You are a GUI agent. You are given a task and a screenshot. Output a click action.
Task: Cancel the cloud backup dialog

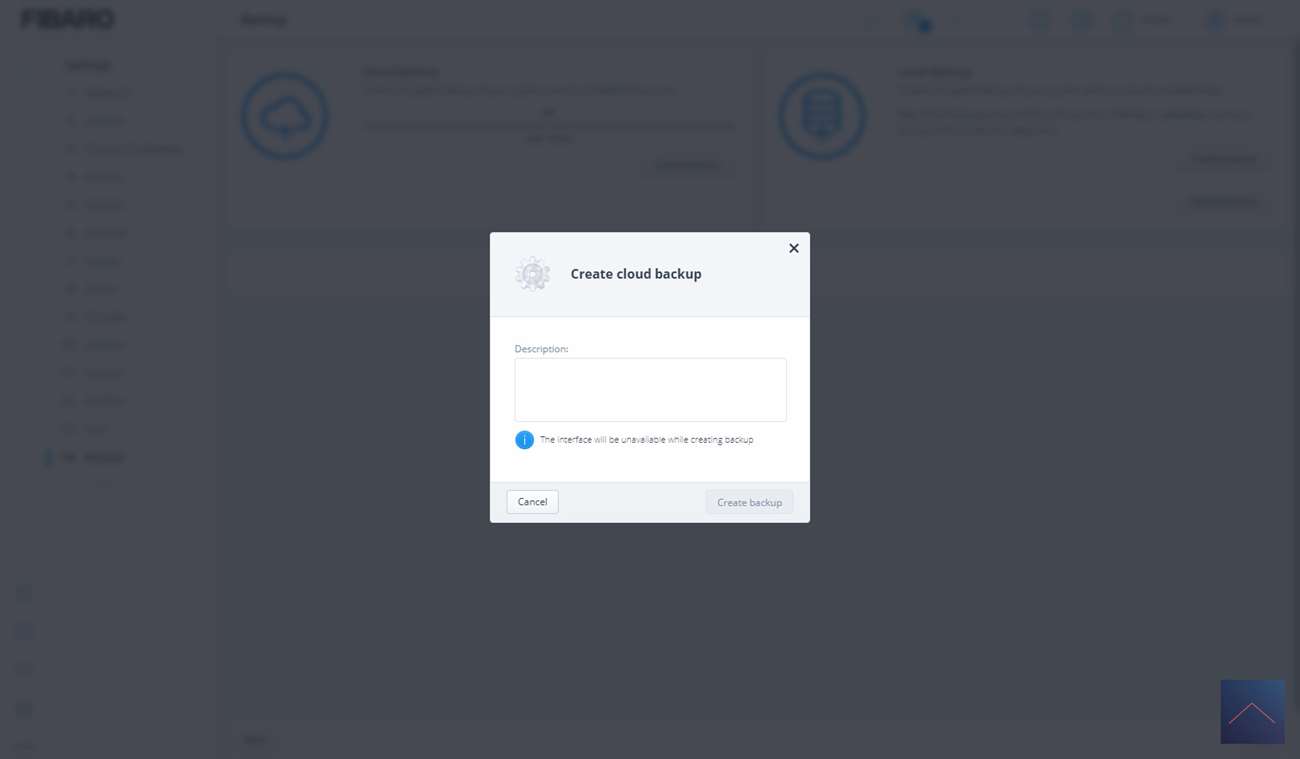pyautogui.click(x=532, y=502)
